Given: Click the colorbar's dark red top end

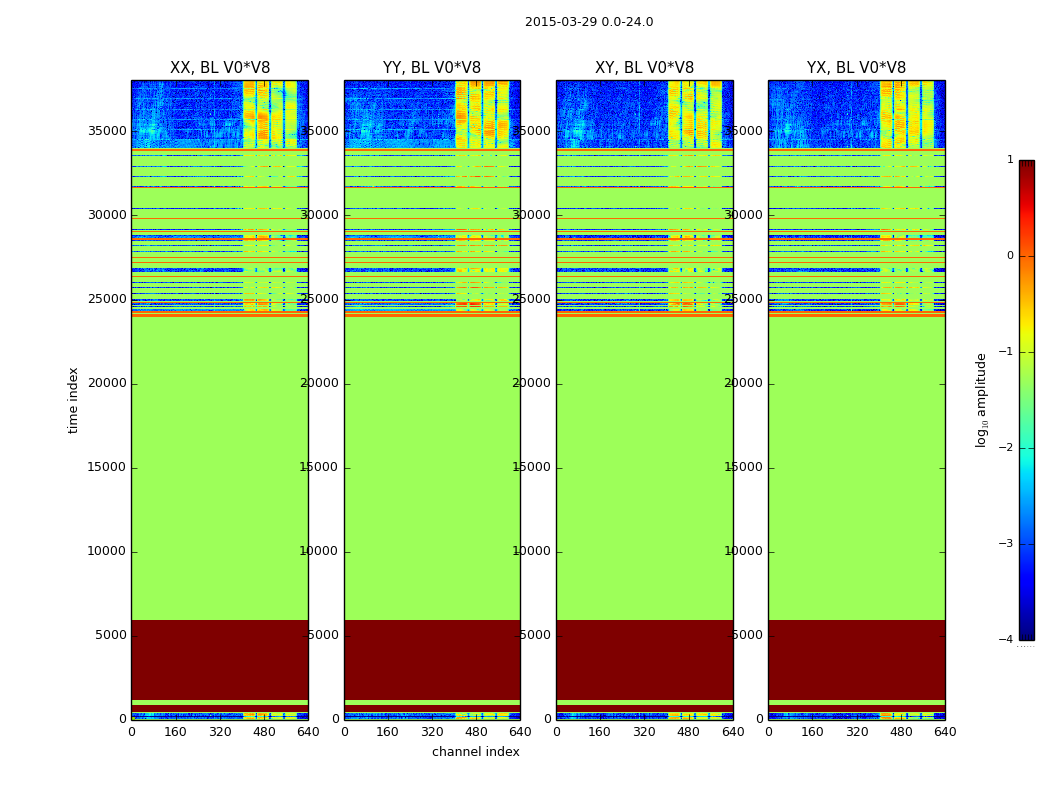Looking at the screenshot, I should 1027,166.
